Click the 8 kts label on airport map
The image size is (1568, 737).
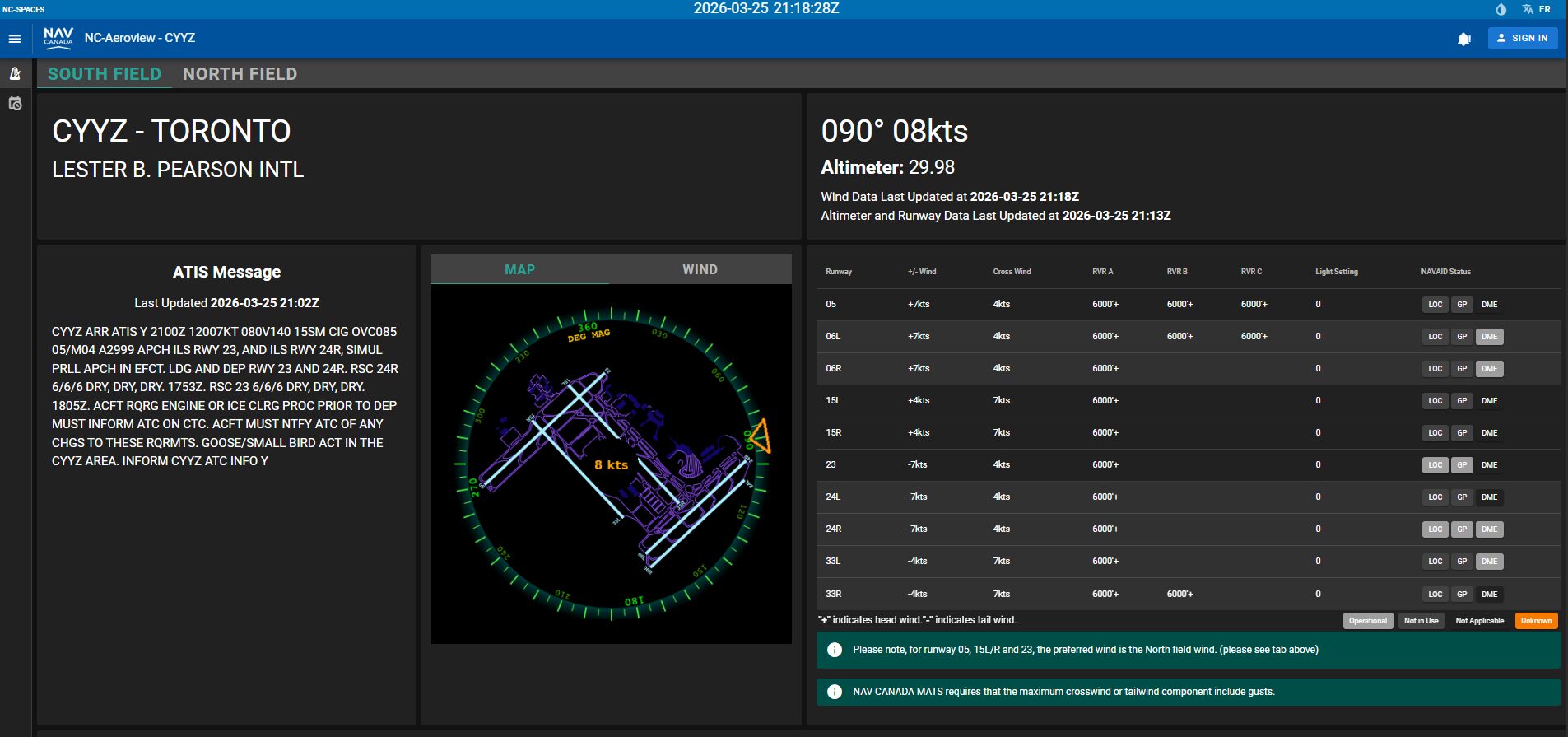click(611, 465)
